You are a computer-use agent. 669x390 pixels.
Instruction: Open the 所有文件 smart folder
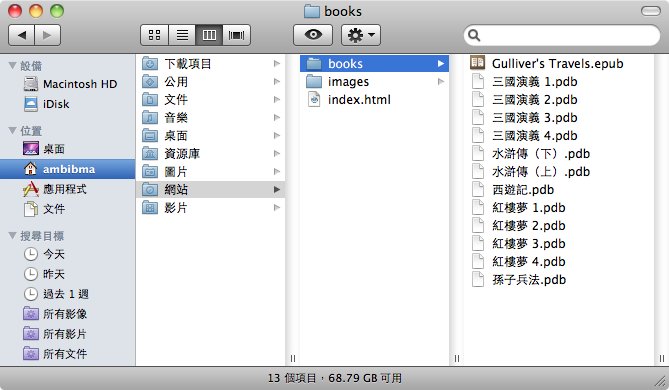click(67, 354)
